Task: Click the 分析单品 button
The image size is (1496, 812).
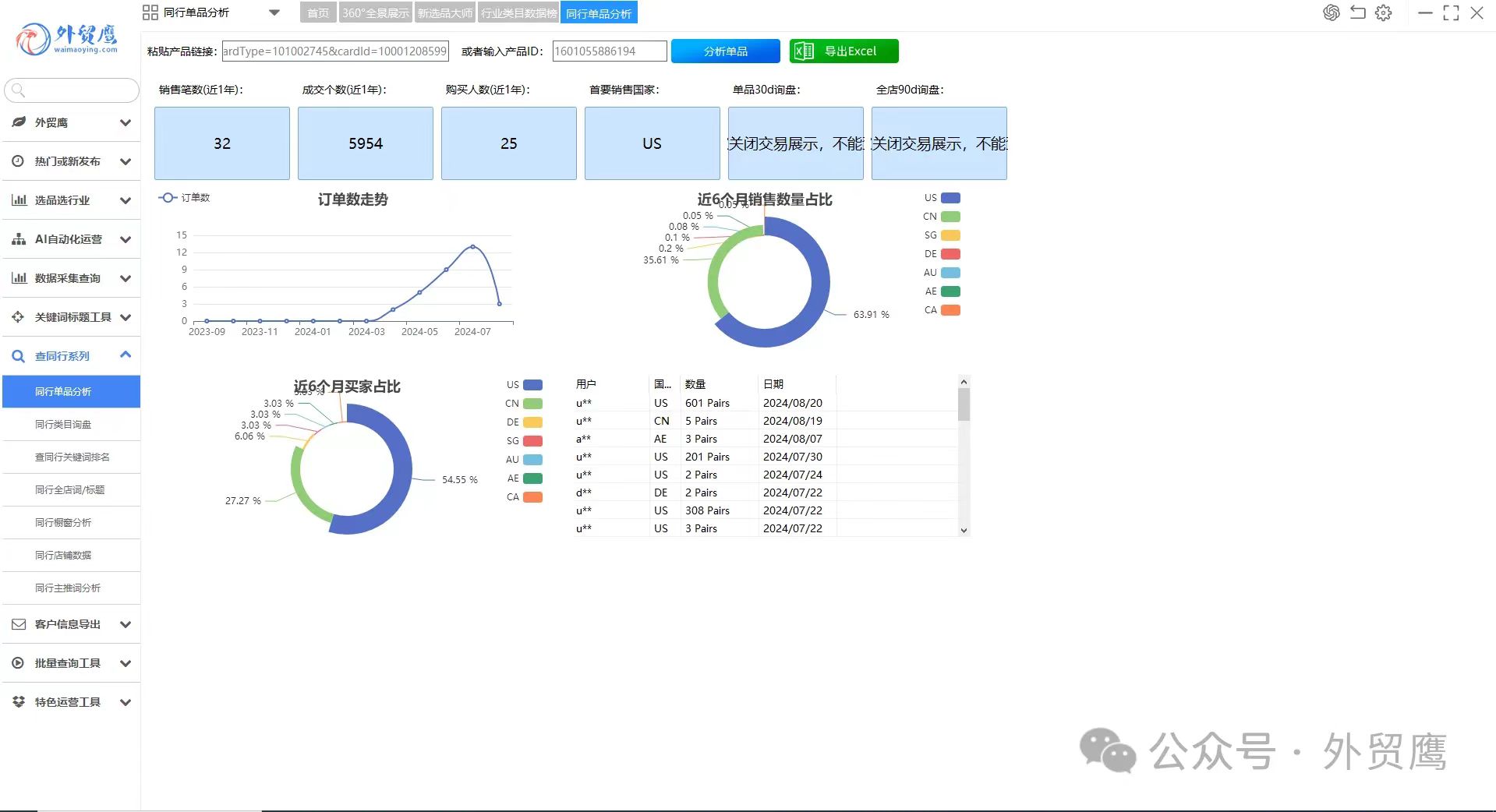Action: tap(725, 51)
